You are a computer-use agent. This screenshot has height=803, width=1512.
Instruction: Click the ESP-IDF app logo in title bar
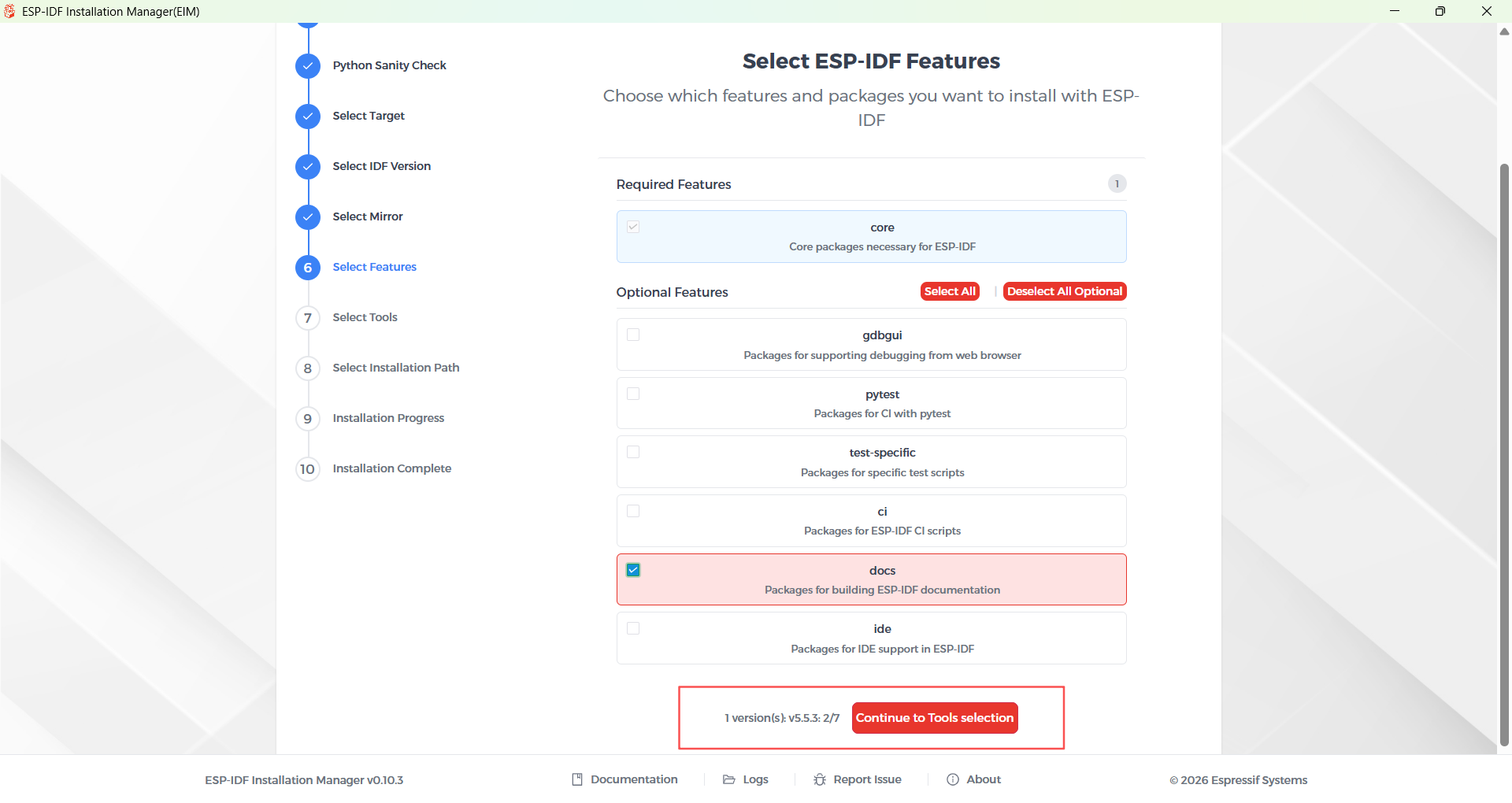click(9, 11)
